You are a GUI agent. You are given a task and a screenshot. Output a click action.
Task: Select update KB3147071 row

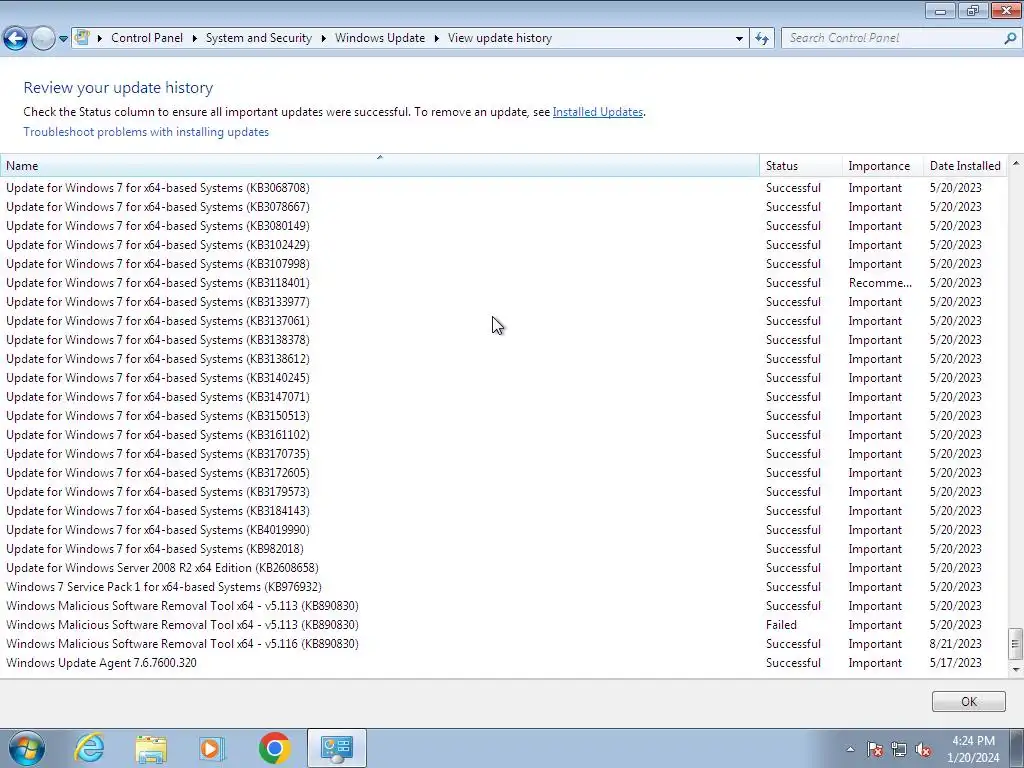[504, 396]
